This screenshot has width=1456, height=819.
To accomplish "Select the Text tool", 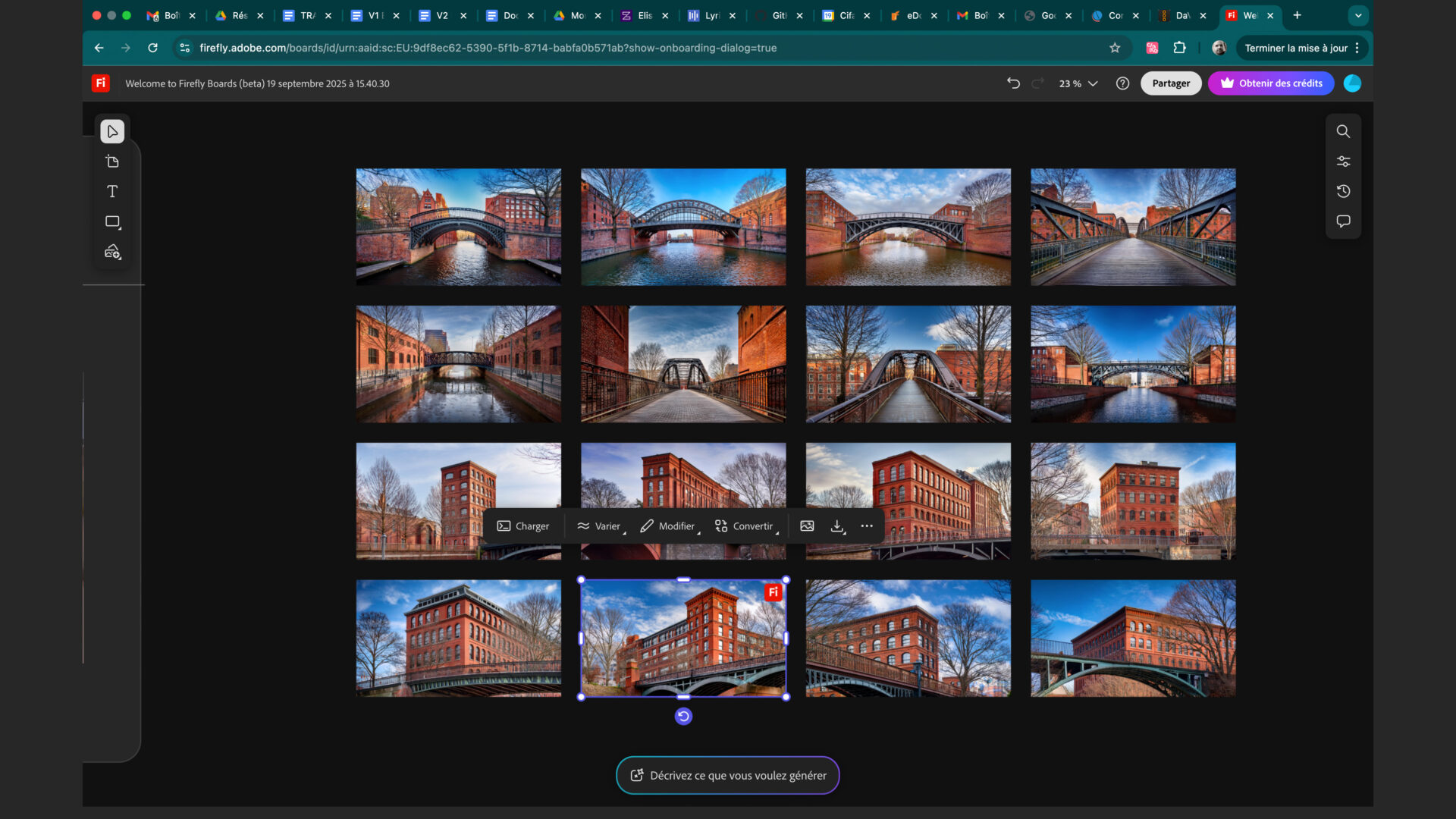I will [112, 192].
